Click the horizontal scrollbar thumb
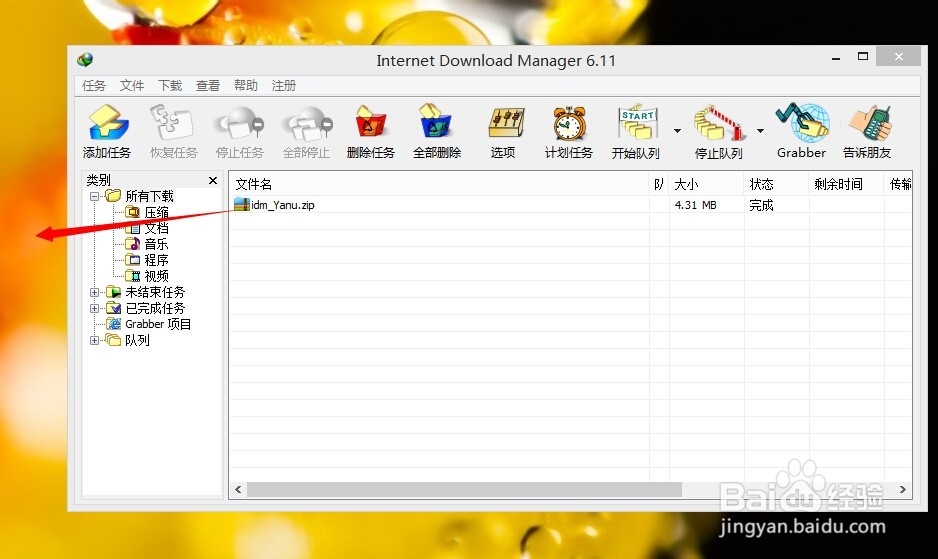The height and width of the screenshot is (559, 938). pyautogui.click(x=464, y=490)
